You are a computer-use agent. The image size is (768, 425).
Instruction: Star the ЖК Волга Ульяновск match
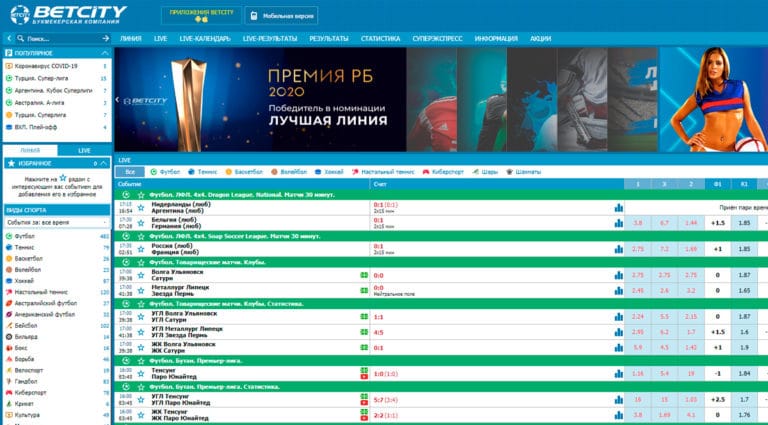[141, 348]
